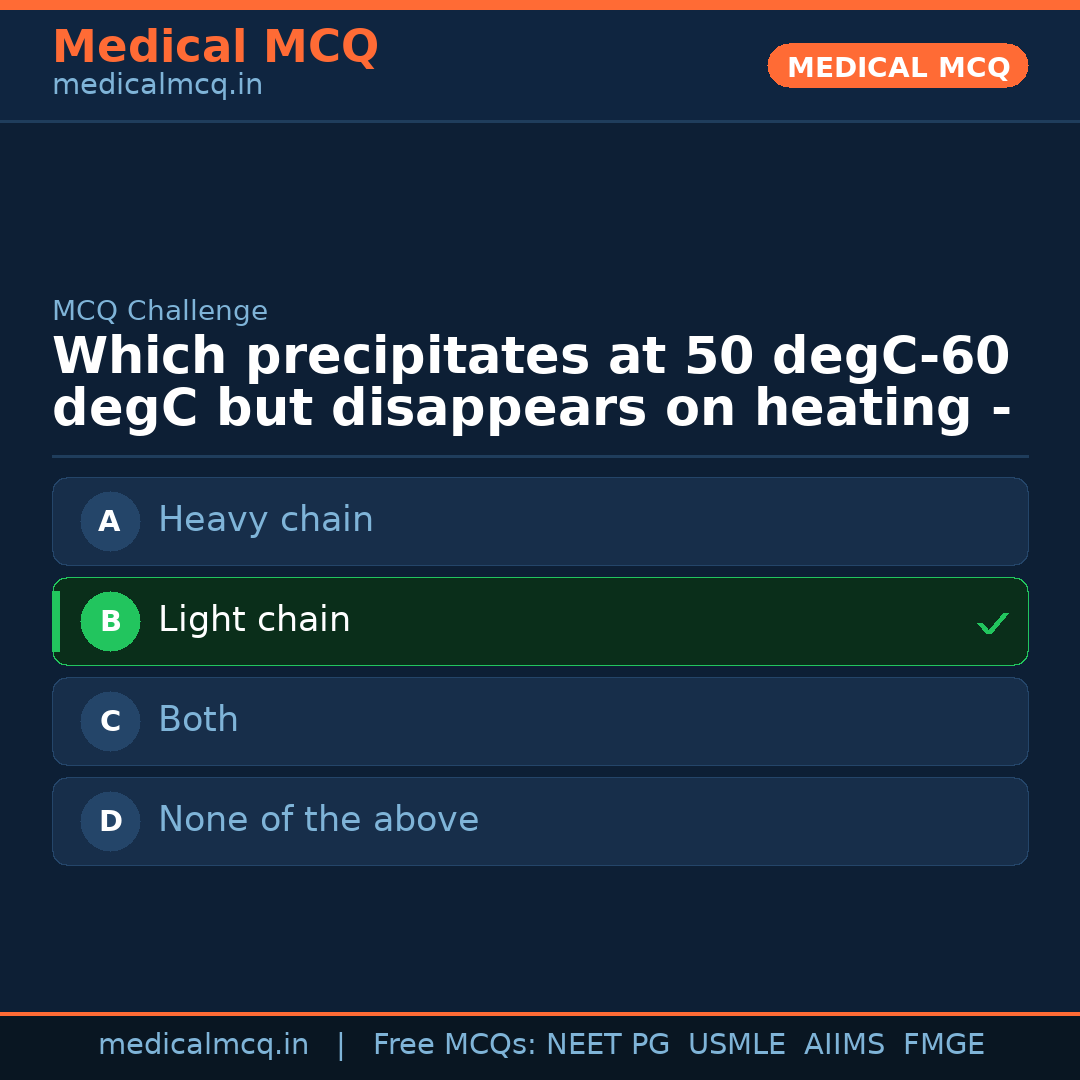Click the green left accent bar beside option B
1080x1080 pixels.
click(56, 621)
